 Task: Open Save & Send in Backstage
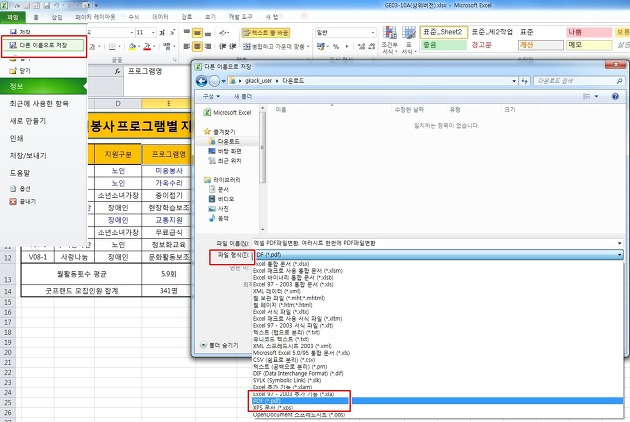[x=28, y=156]
